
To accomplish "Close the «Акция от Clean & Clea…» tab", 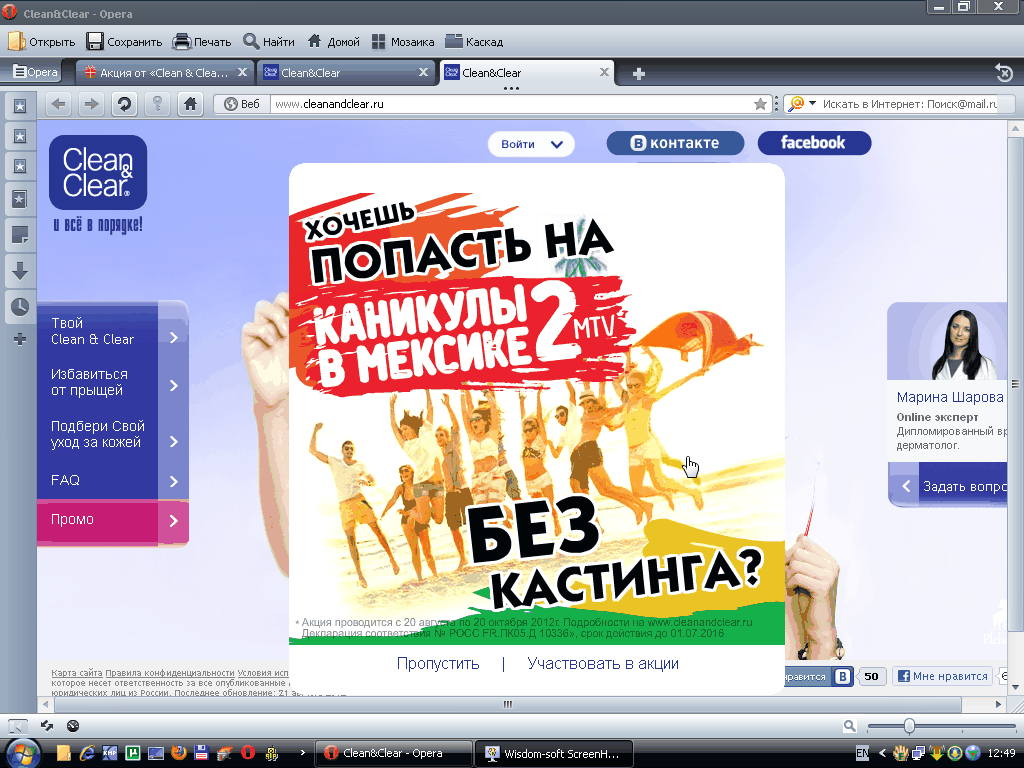I will [242, 72].
